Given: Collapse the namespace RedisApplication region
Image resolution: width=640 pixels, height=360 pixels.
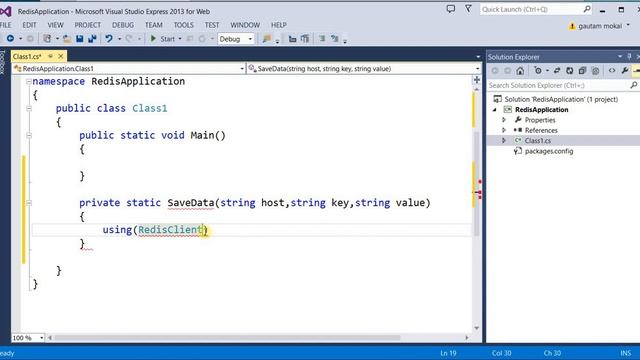Looking at the screenshot, I should tap(29, 82).
